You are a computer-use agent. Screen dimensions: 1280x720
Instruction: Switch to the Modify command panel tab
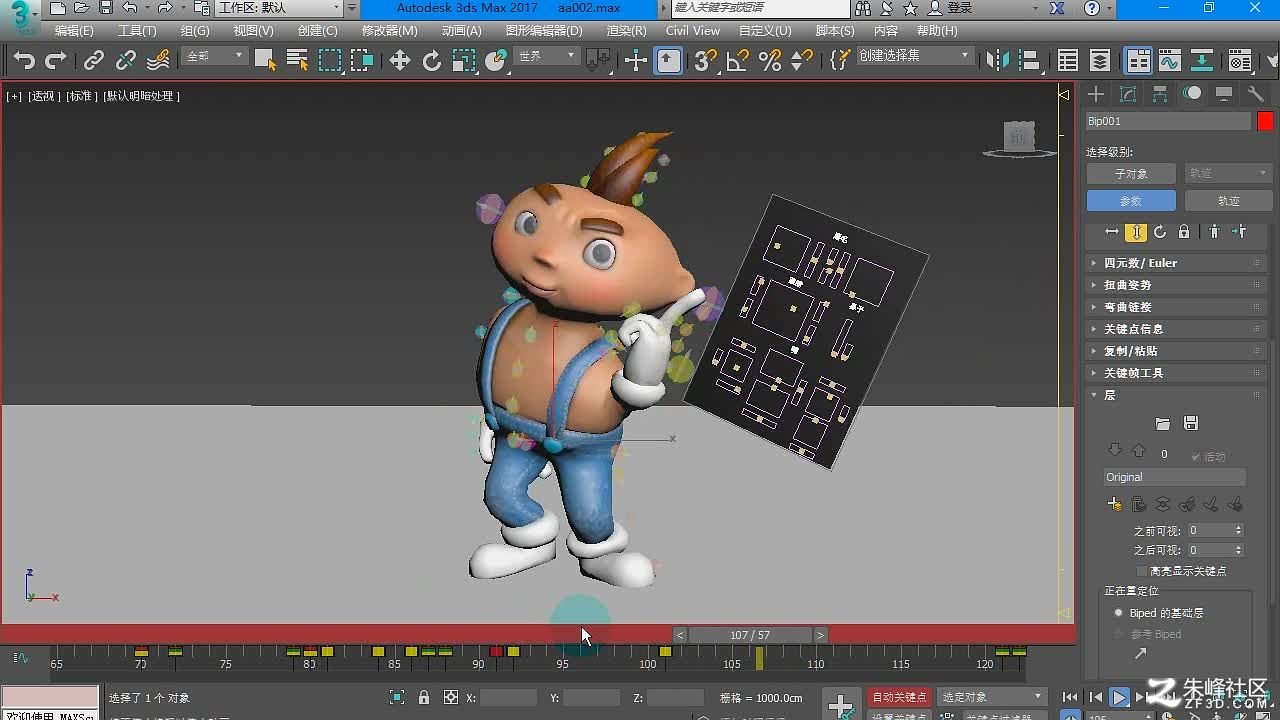tap(1129, 94)
